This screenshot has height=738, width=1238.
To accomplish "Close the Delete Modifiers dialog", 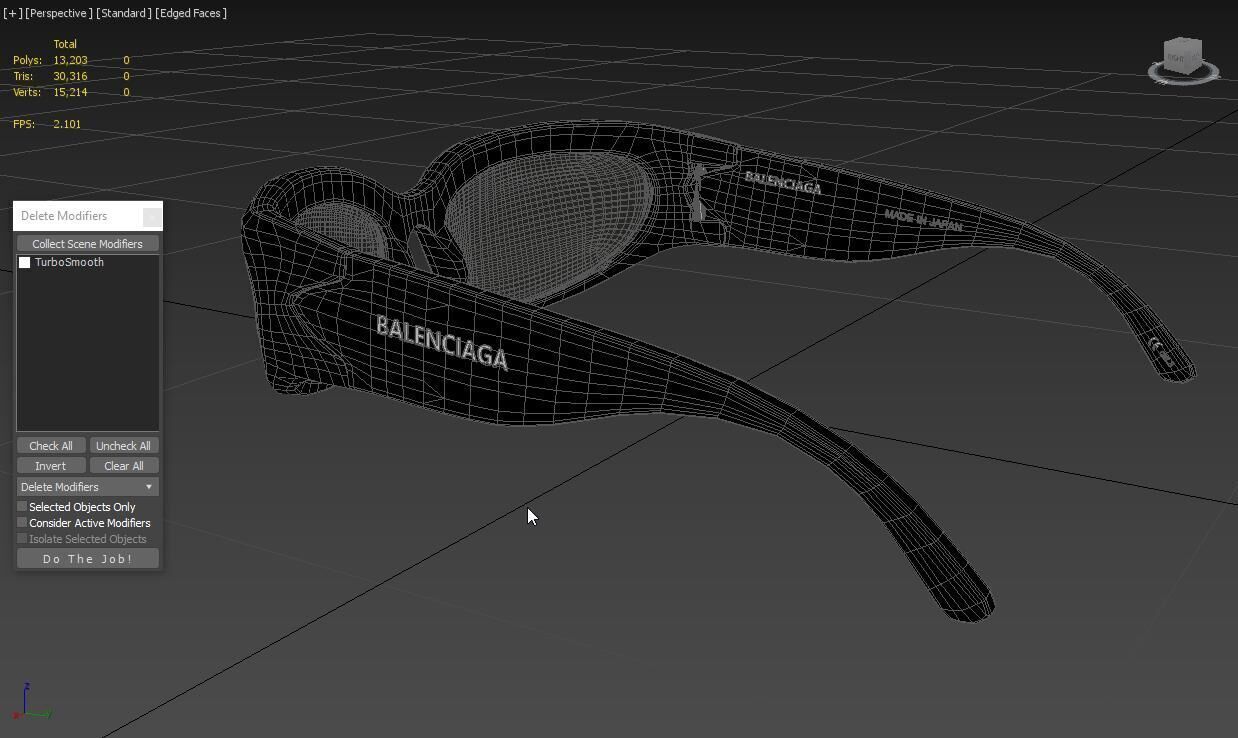I will (x=152, y=216).
